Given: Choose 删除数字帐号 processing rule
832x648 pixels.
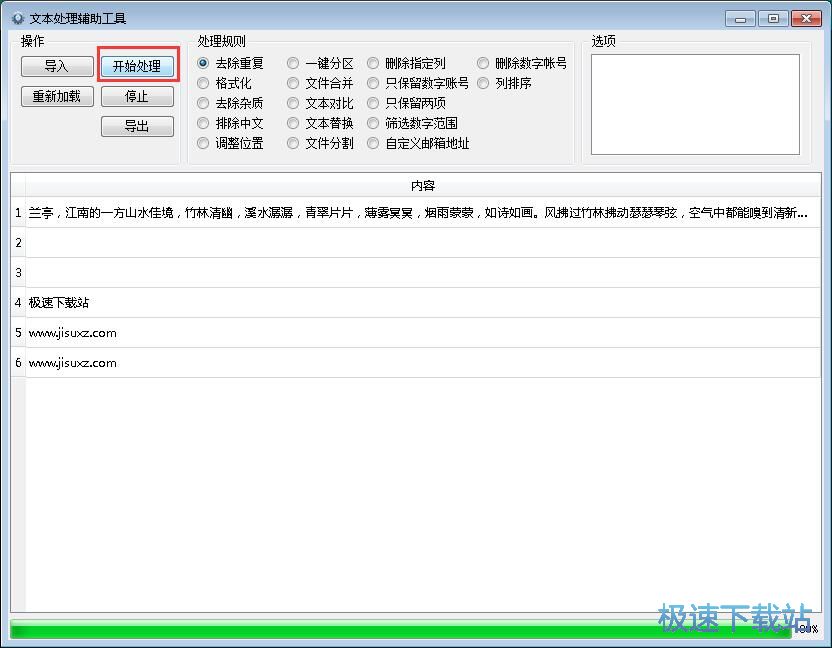Looking at the screenshot, I should pos(522,63).
